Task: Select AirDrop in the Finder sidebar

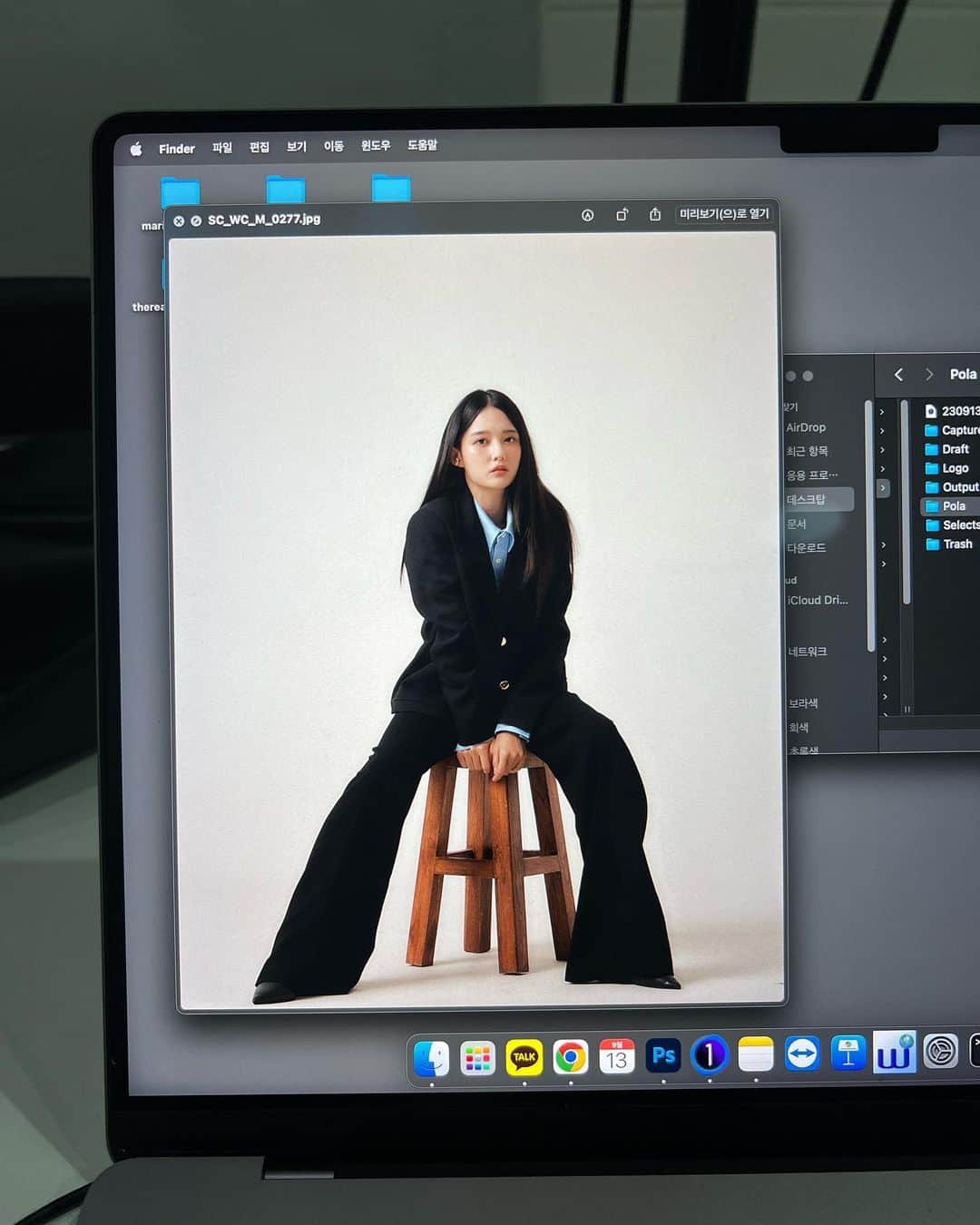Action: (806, 427)
